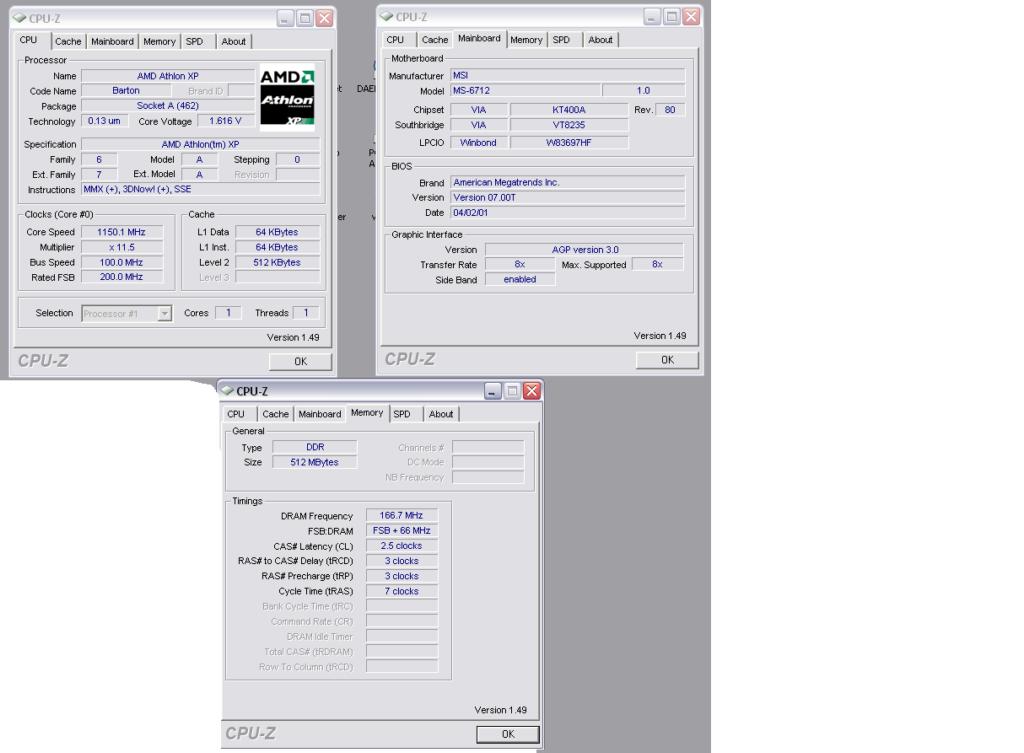
Task: Click the motherboard Model value MS-6712
Action: coord(525,90)
